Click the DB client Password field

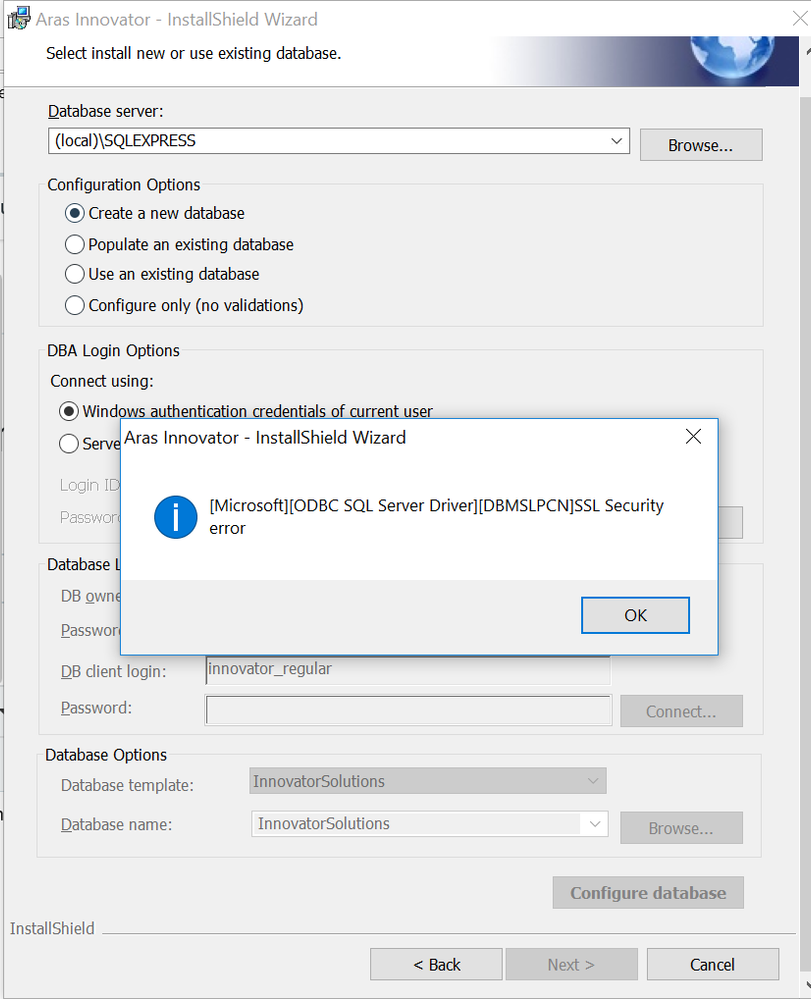point(407,709)
